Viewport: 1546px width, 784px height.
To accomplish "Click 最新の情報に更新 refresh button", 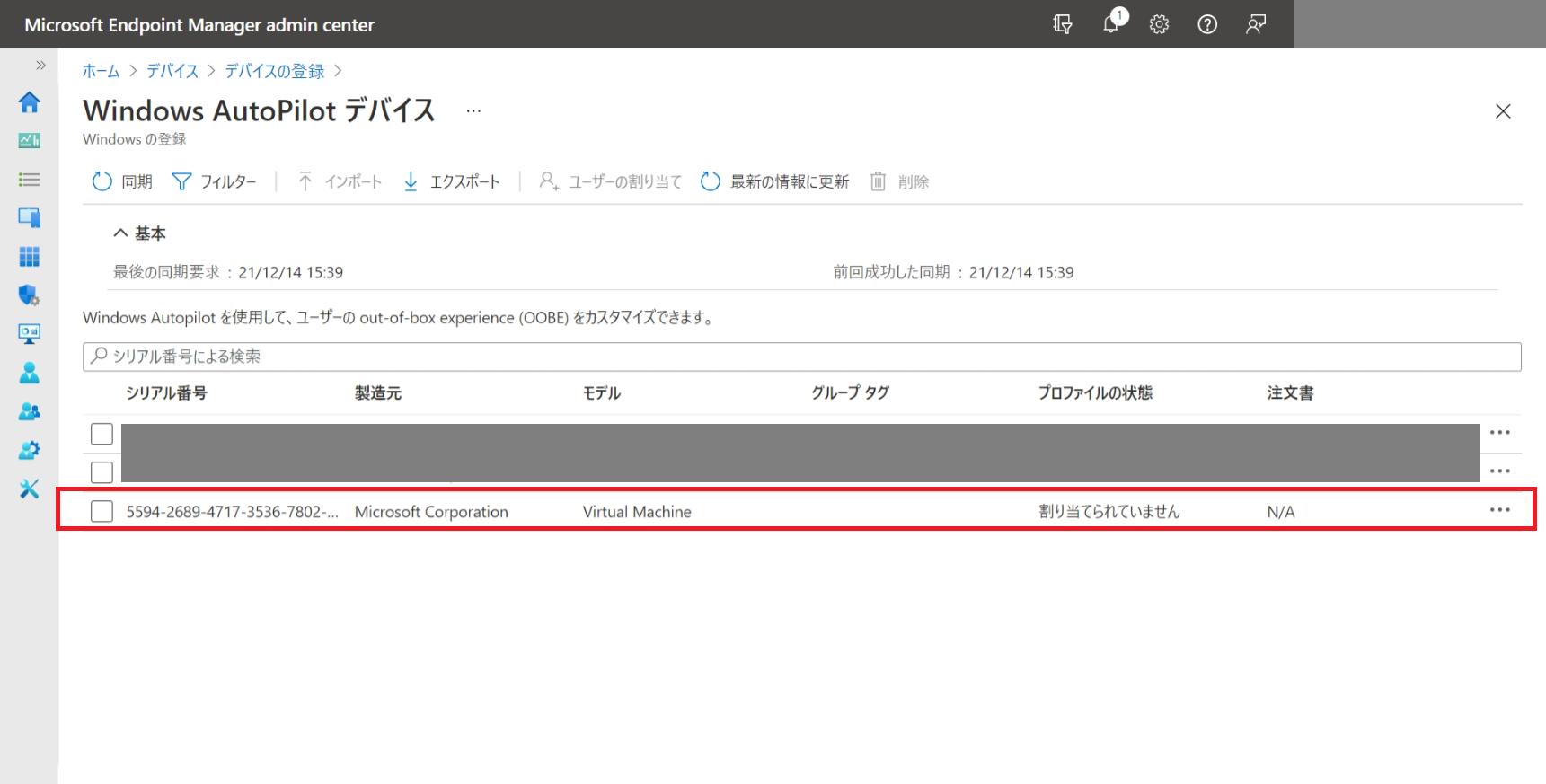I will tap(774, 181).
